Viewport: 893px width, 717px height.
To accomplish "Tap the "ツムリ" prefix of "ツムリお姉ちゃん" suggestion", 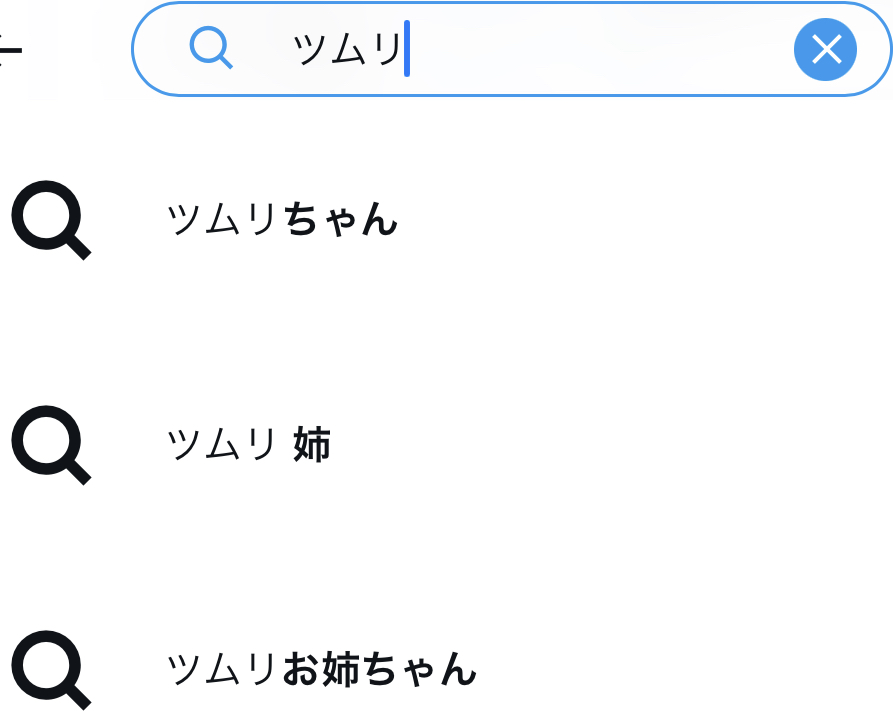I will [223, 669].
